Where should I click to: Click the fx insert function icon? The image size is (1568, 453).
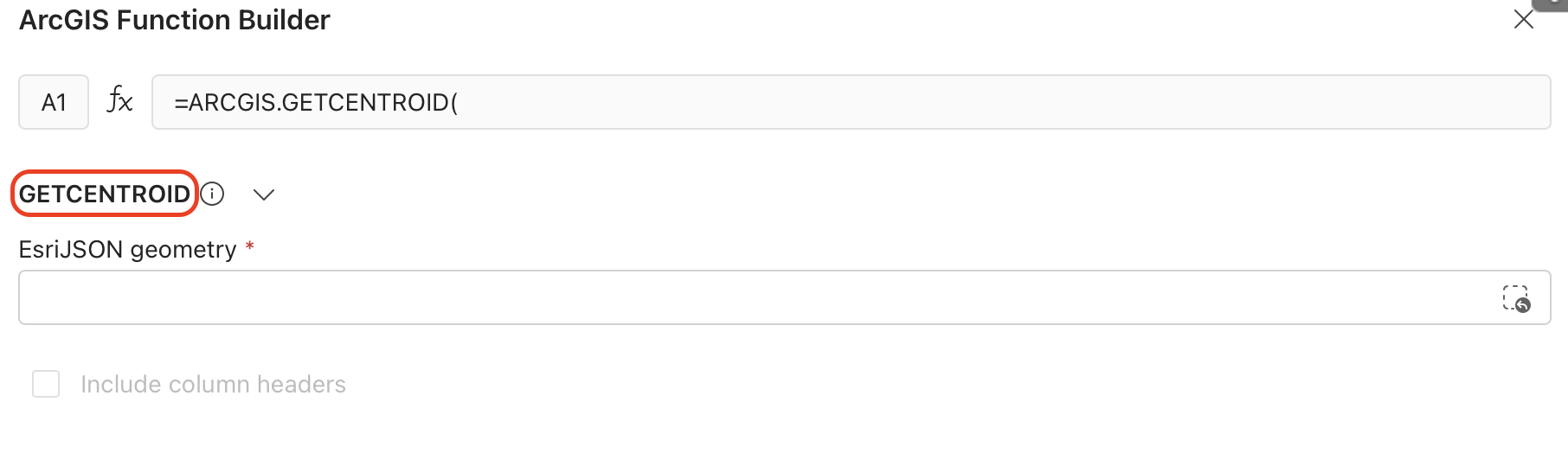click(119, 101)
